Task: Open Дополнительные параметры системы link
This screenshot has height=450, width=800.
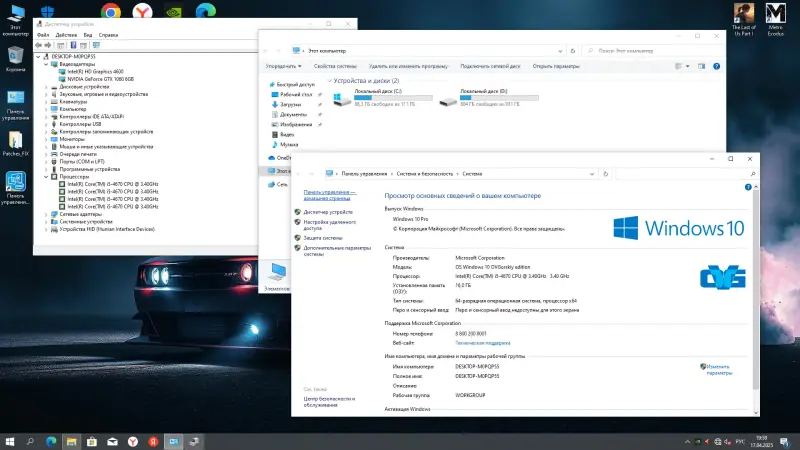Action: click(x=337, y=251)
